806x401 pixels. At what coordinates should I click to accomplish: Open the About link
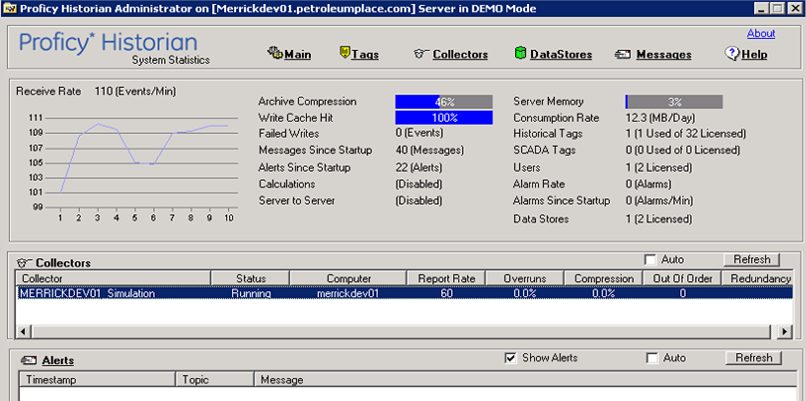click(x=760, y=33)
